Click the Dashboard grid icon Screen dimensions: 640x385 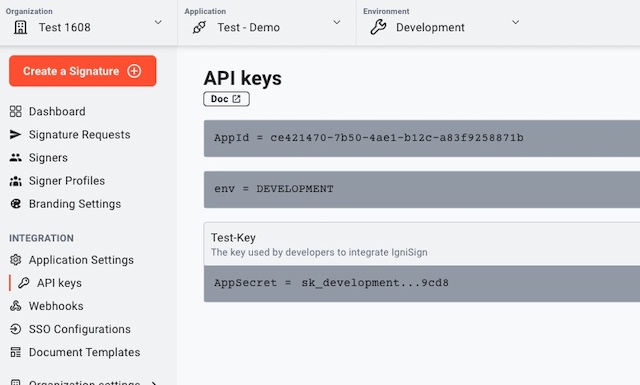coord(16,111)
